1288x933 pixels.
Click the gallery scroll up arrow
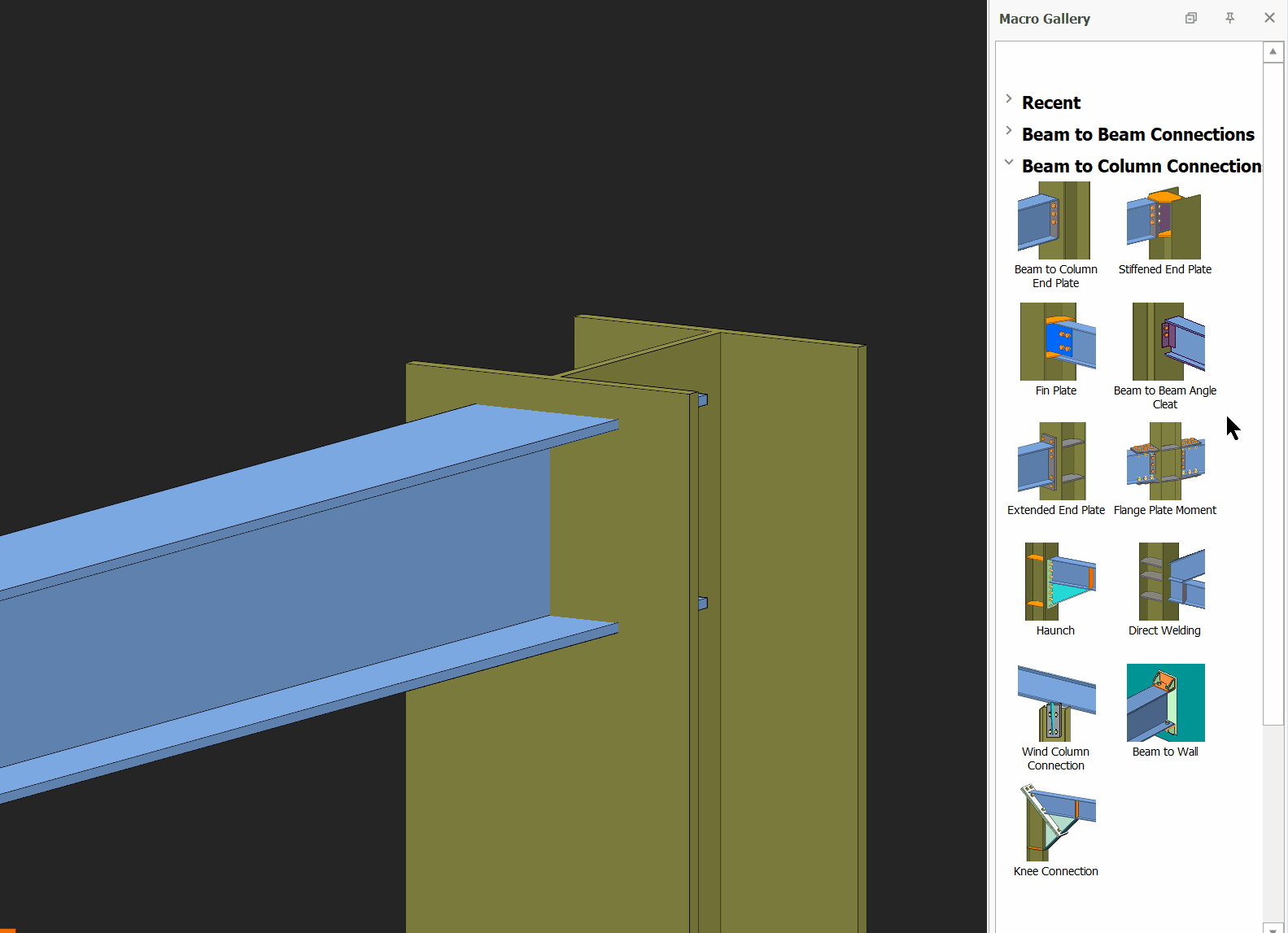(1273, 51)
